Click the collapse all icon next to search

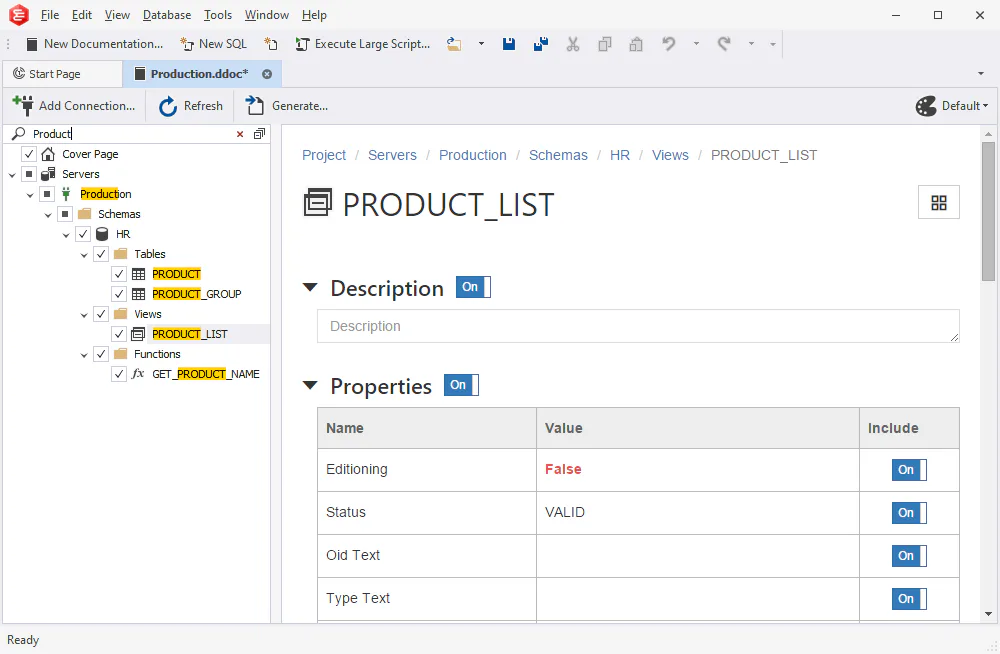pos(259,133)
